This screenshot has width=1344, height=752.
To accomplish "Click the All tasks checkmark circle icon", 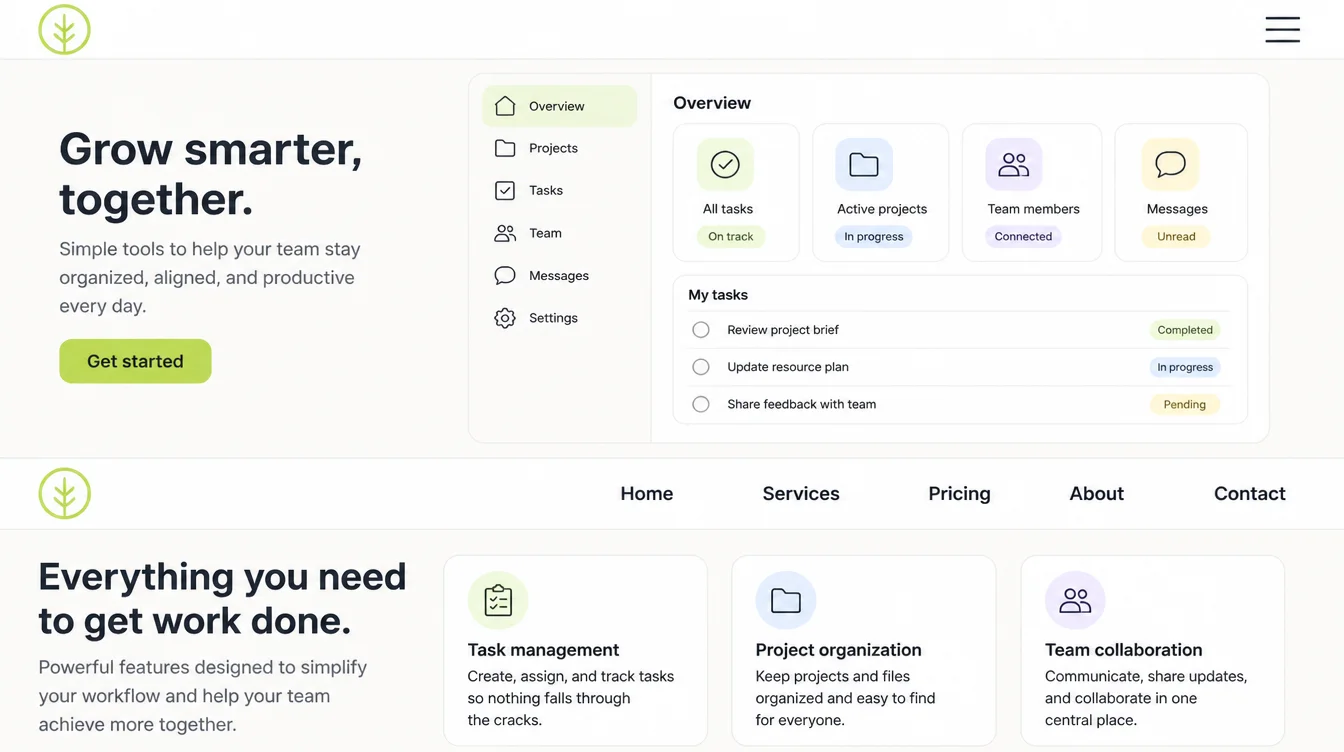I will 725,164.
